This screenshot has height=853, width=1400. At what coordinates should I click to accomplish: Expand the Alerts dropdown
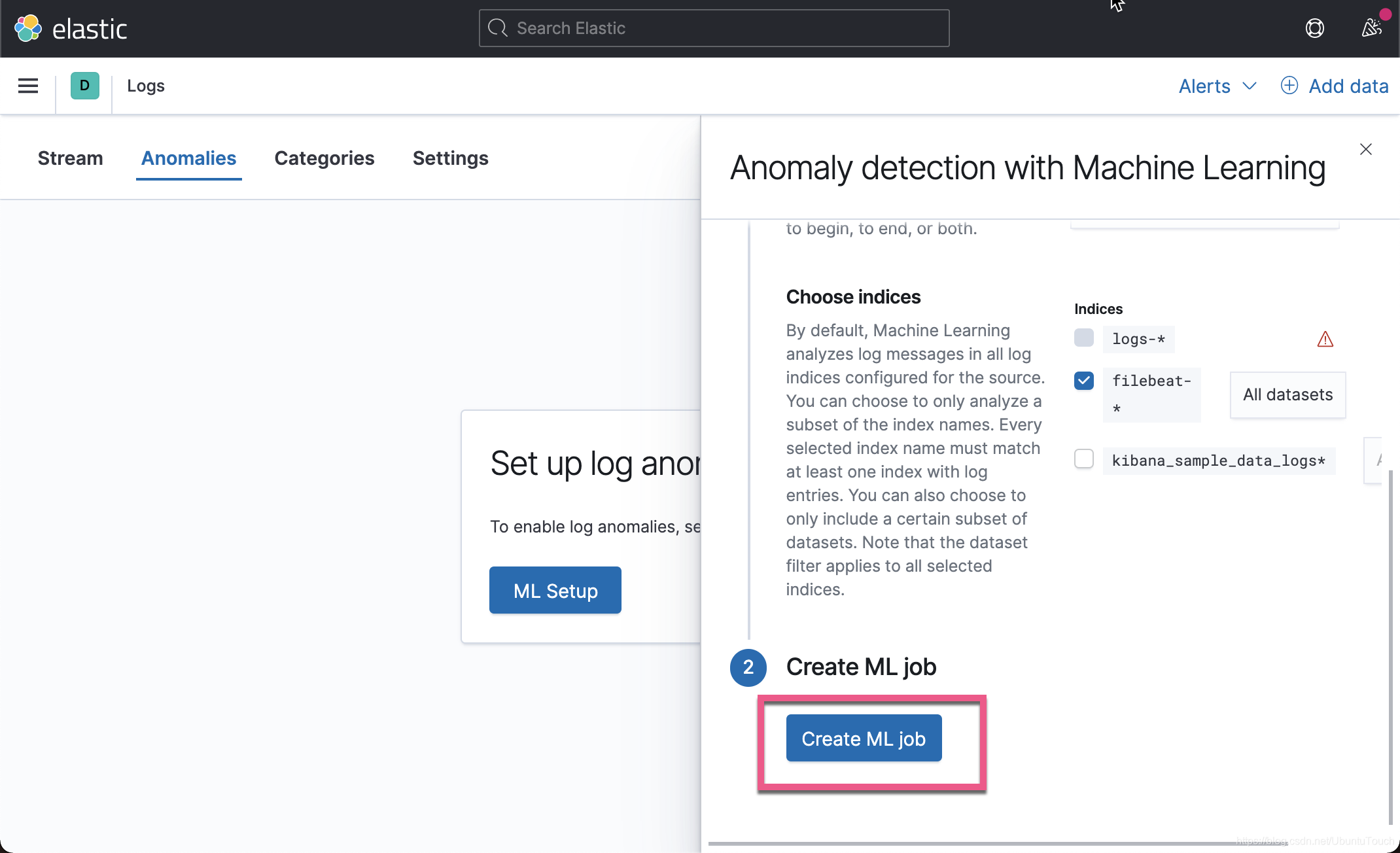point(1217,86)
